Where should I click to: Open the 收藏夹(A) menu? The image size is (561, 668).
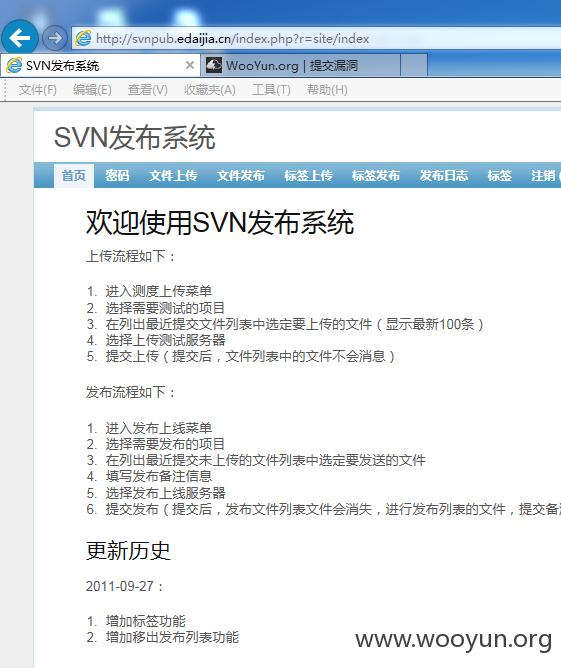(210, 90)
